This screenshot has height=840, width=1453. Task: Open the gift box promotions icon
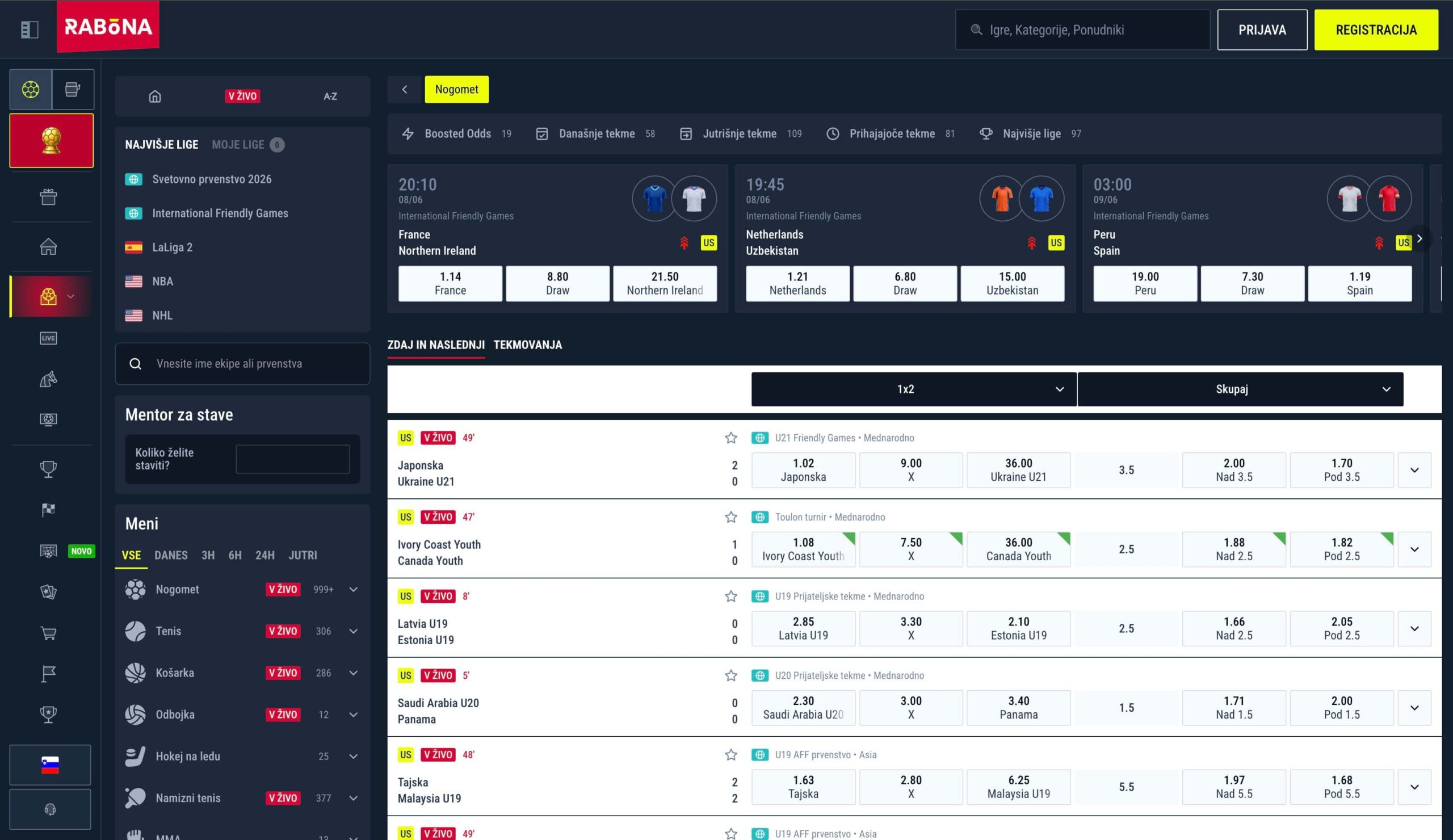click(48, 197)
